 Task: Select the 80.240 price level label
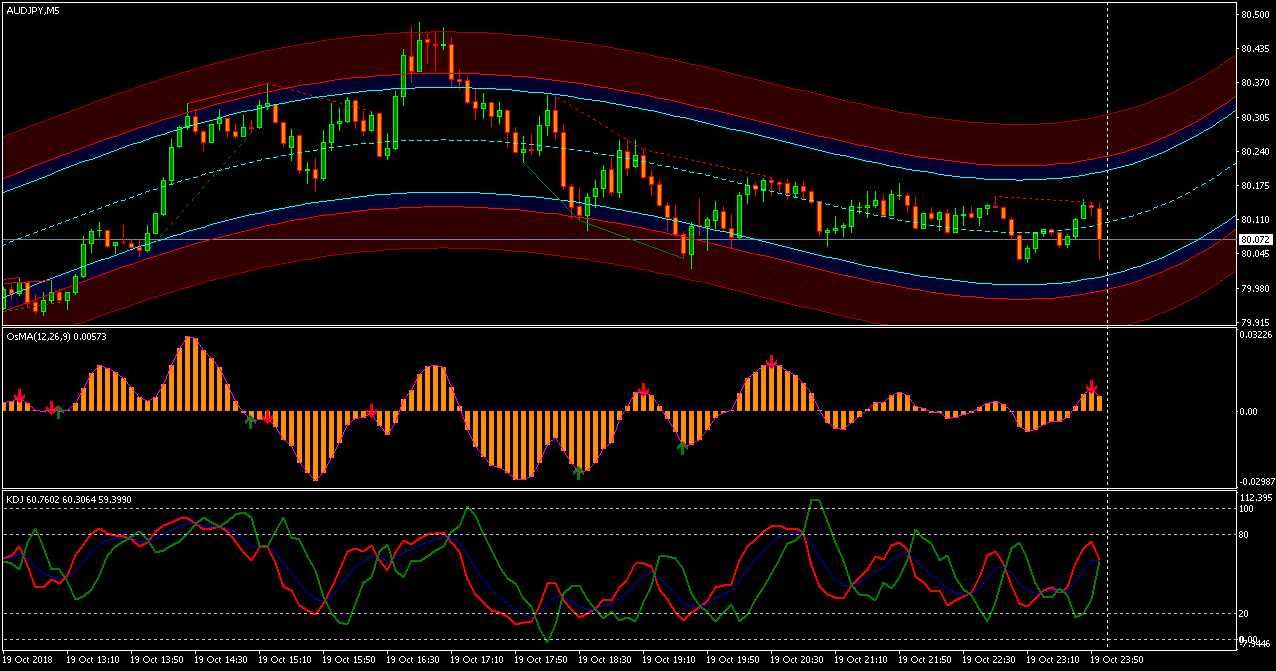click(1255, 151)
